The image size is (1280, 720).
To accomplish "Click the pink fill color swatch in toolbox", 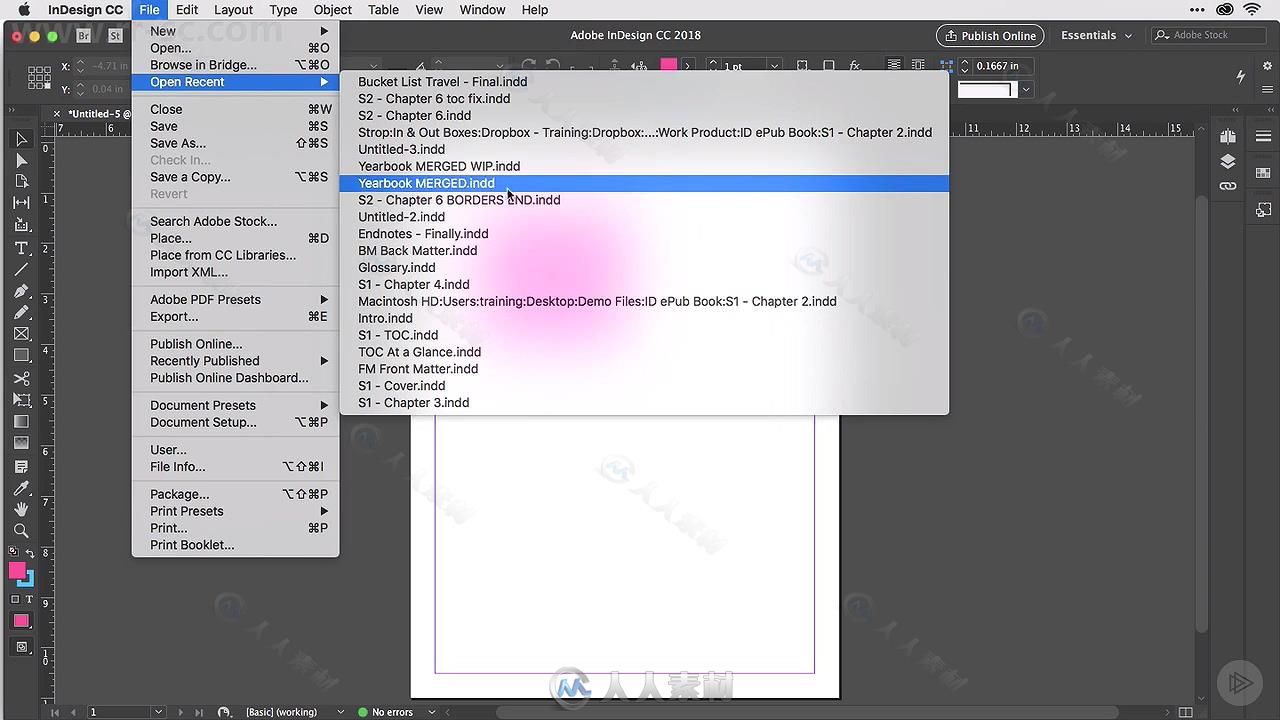I will point(17,570).
